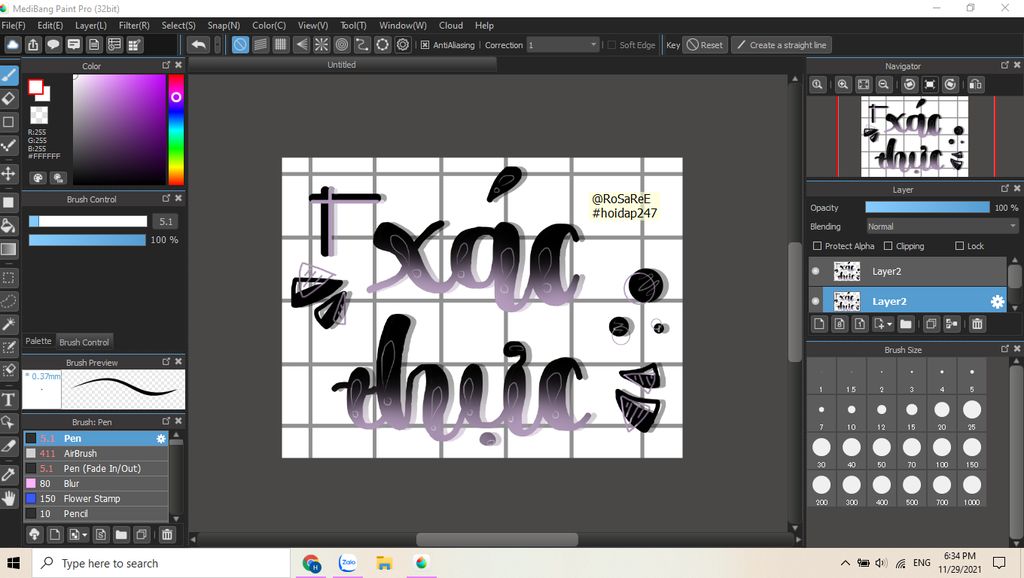Viewport: 1024px width, 578px height.
Task: Enable the curve snap guide
Action: click(362, 45)
